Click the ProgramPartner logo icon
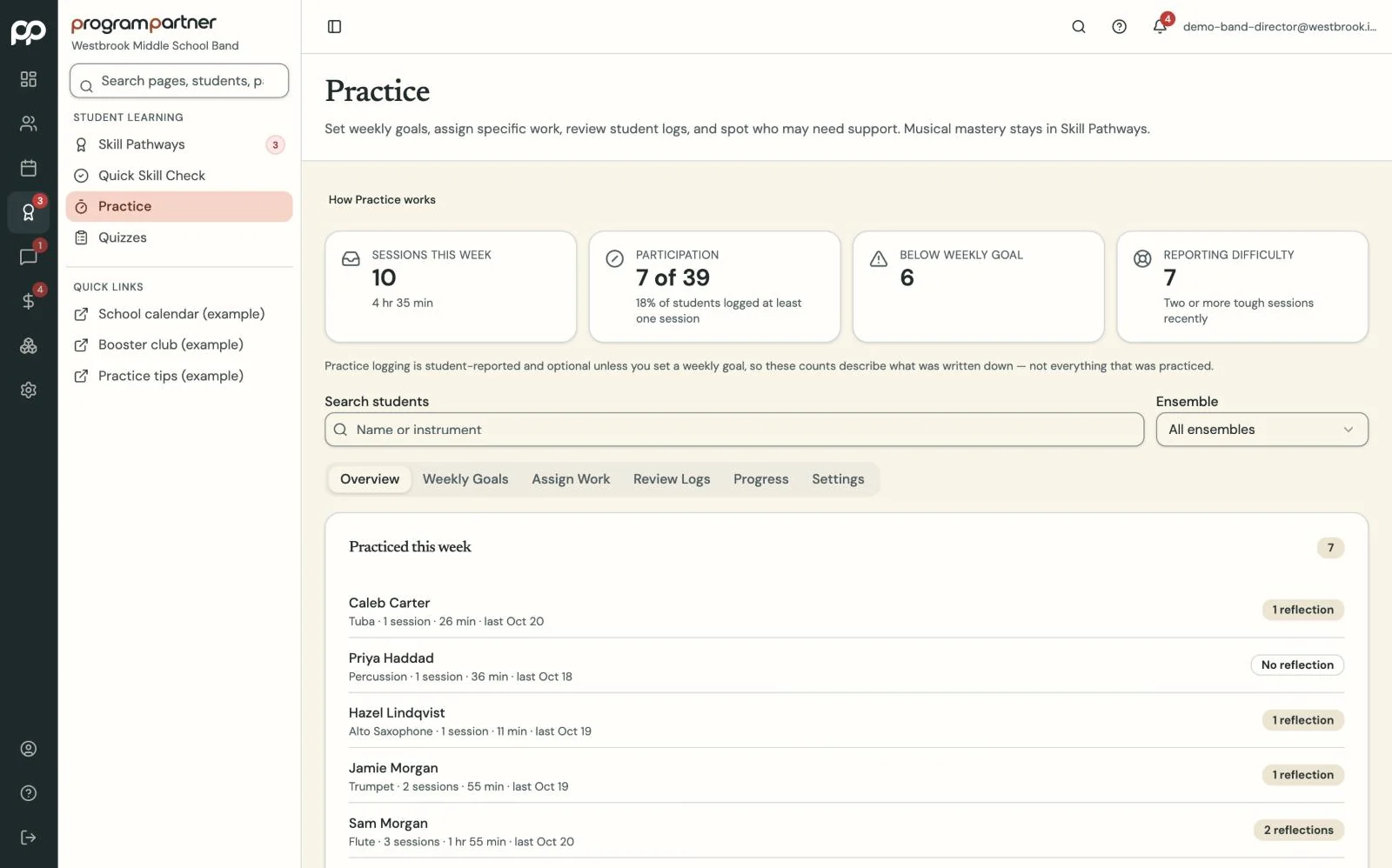The image size is (1392, 868). [x=29, y=31]
